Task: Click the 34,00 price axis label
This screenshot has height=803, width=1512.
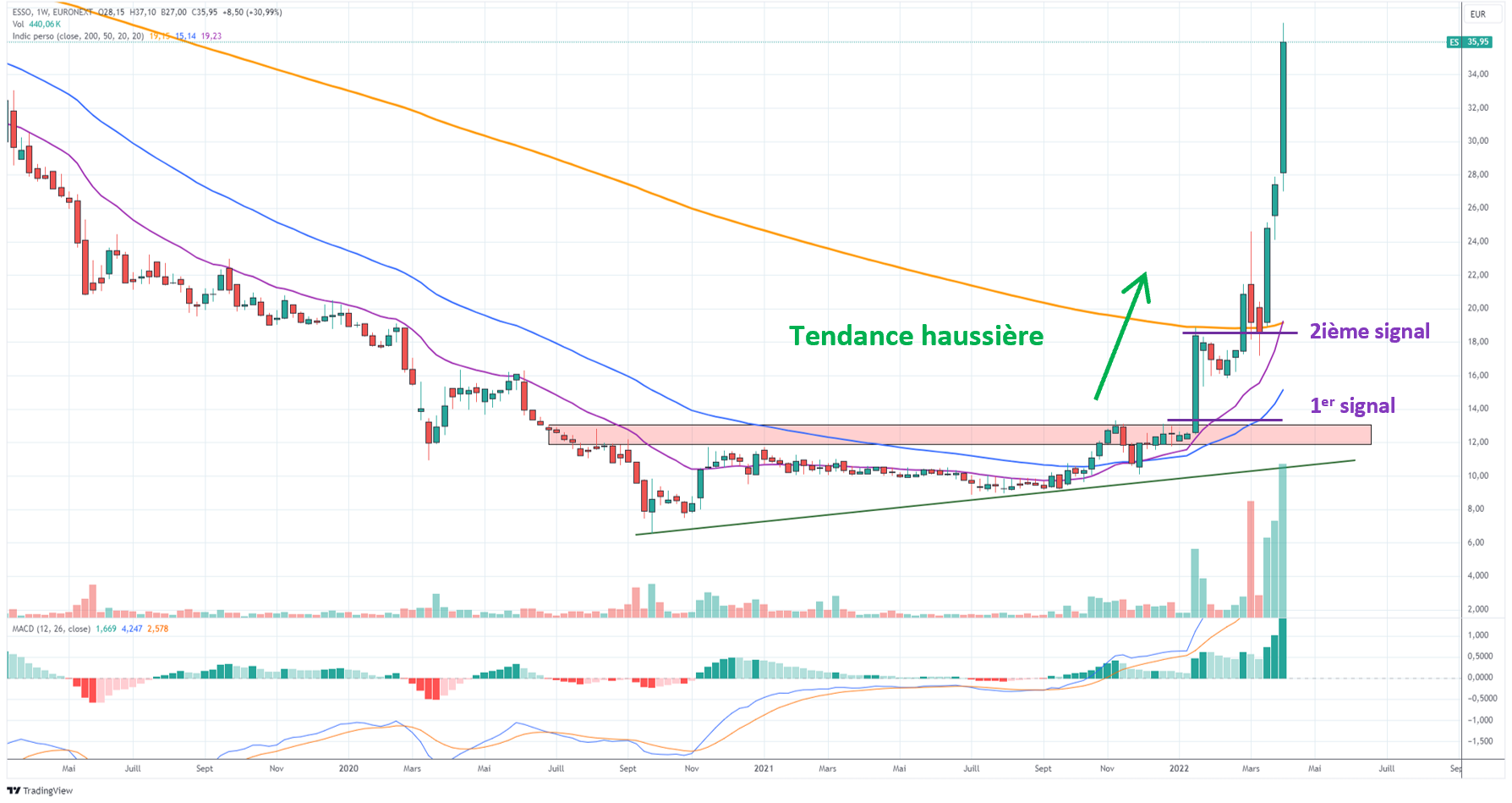Action: (x=1478, y=74)
